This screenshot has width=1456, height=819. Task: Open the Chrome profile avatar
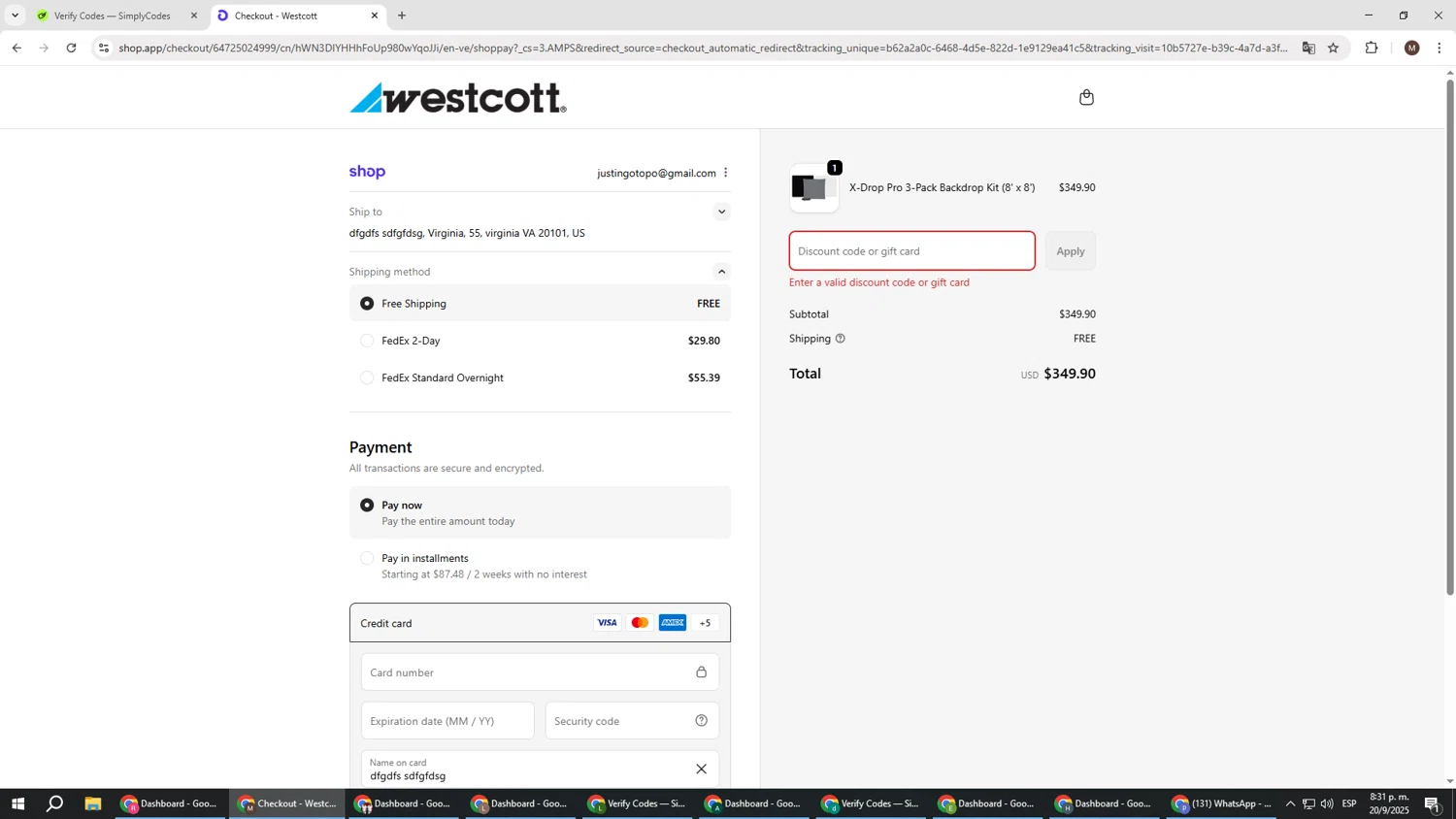(1411, 48)
